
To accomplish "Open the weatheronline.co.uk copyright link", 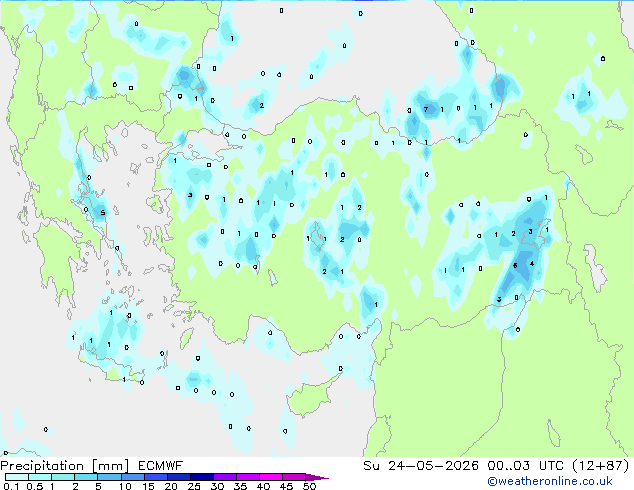I will [550, 481].
